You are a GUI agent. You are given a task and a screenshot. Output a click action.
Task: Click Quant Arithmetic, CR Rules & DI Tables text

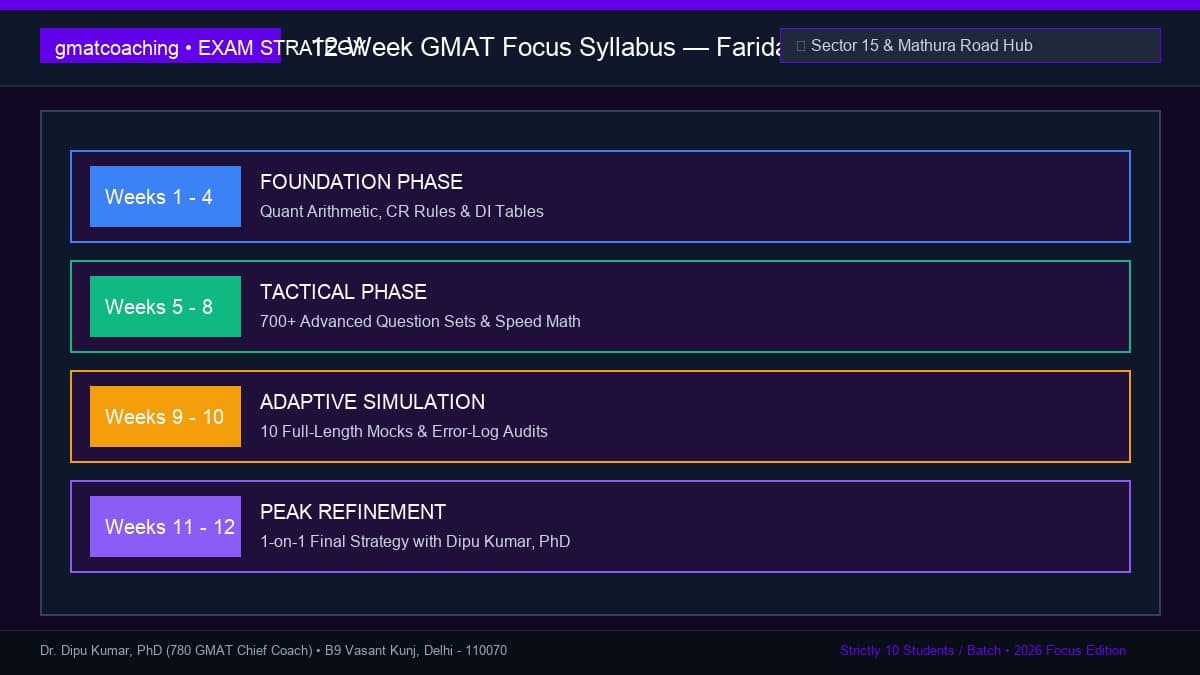coord(402,212)
